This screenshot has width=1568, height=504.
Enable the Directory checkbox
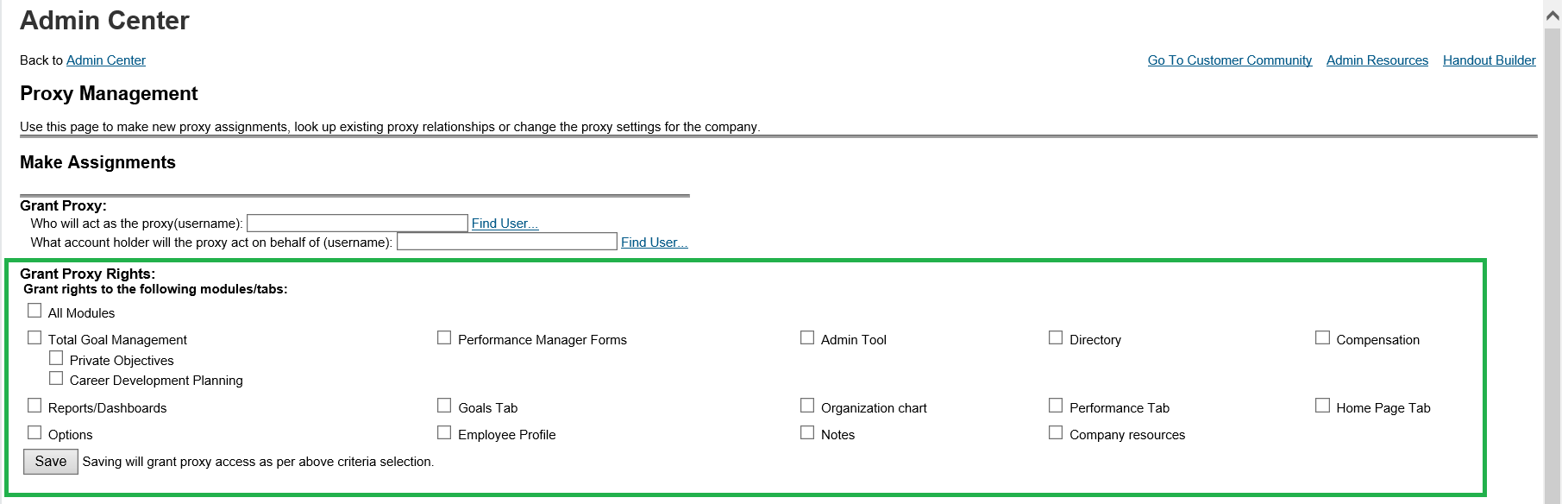click(1056, 337)
